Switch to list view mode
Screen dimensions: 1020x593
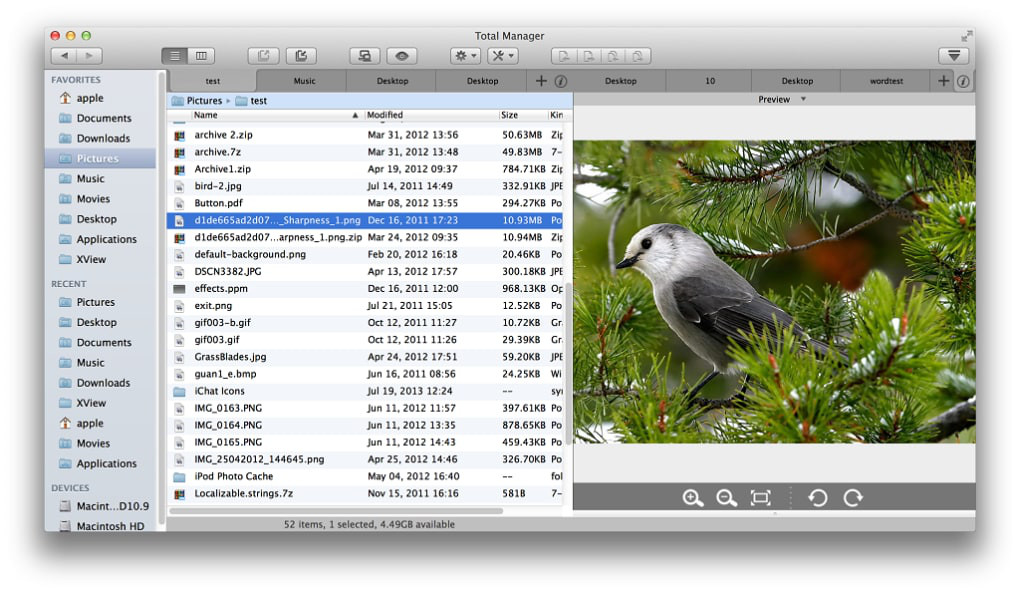point(174,56)
